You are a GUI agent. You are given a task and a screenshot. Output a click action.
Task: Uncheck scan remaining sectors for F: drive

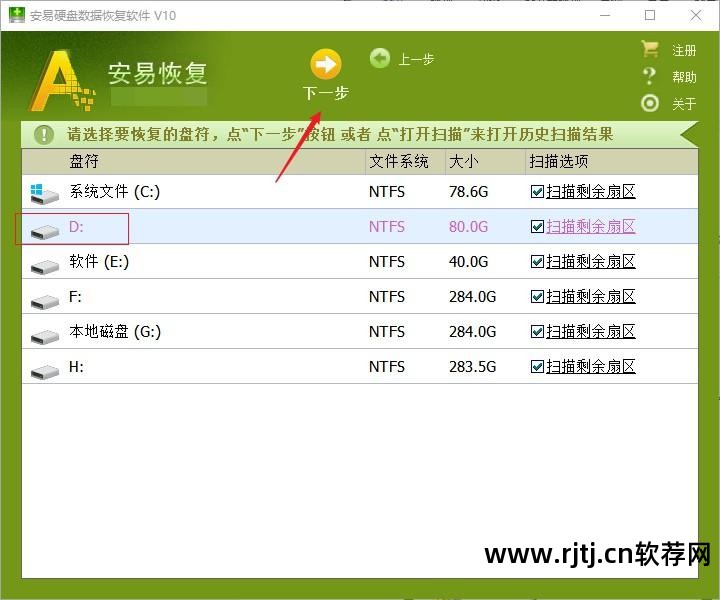point(537,297)
